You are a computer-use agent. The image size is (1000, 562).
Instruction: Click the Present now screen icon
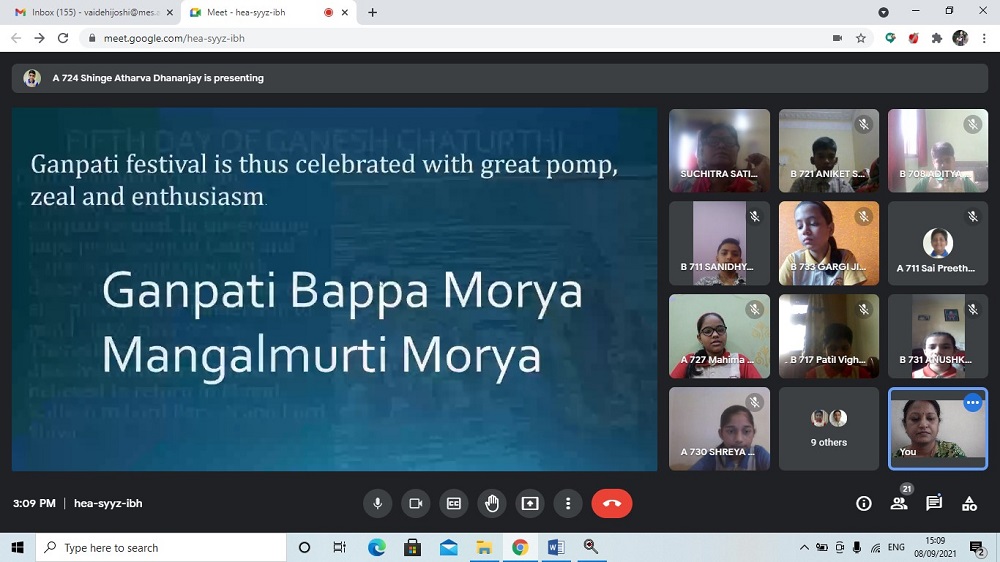pyautogui.click(x=530, y=503)
